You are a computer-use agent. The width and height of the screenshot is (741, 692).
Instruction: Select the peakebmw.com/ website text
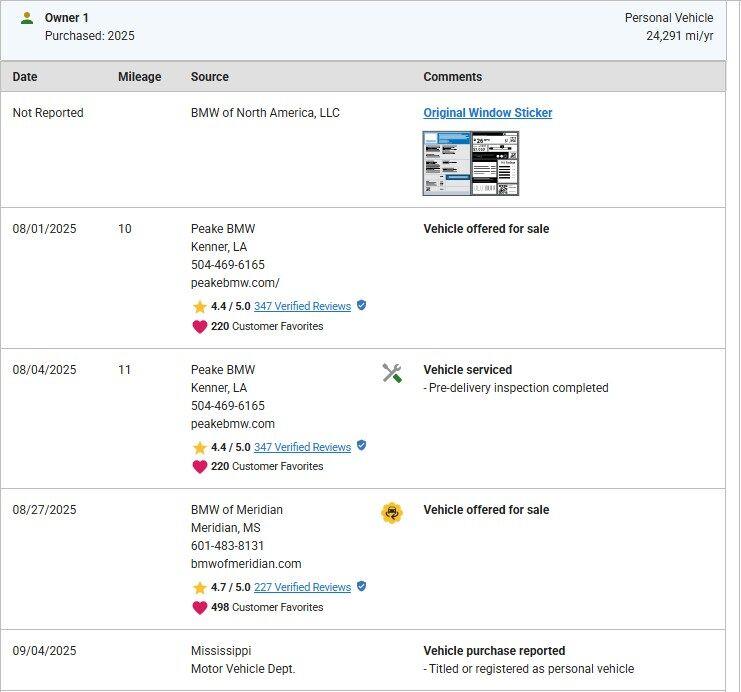click(x=235, y=283)
